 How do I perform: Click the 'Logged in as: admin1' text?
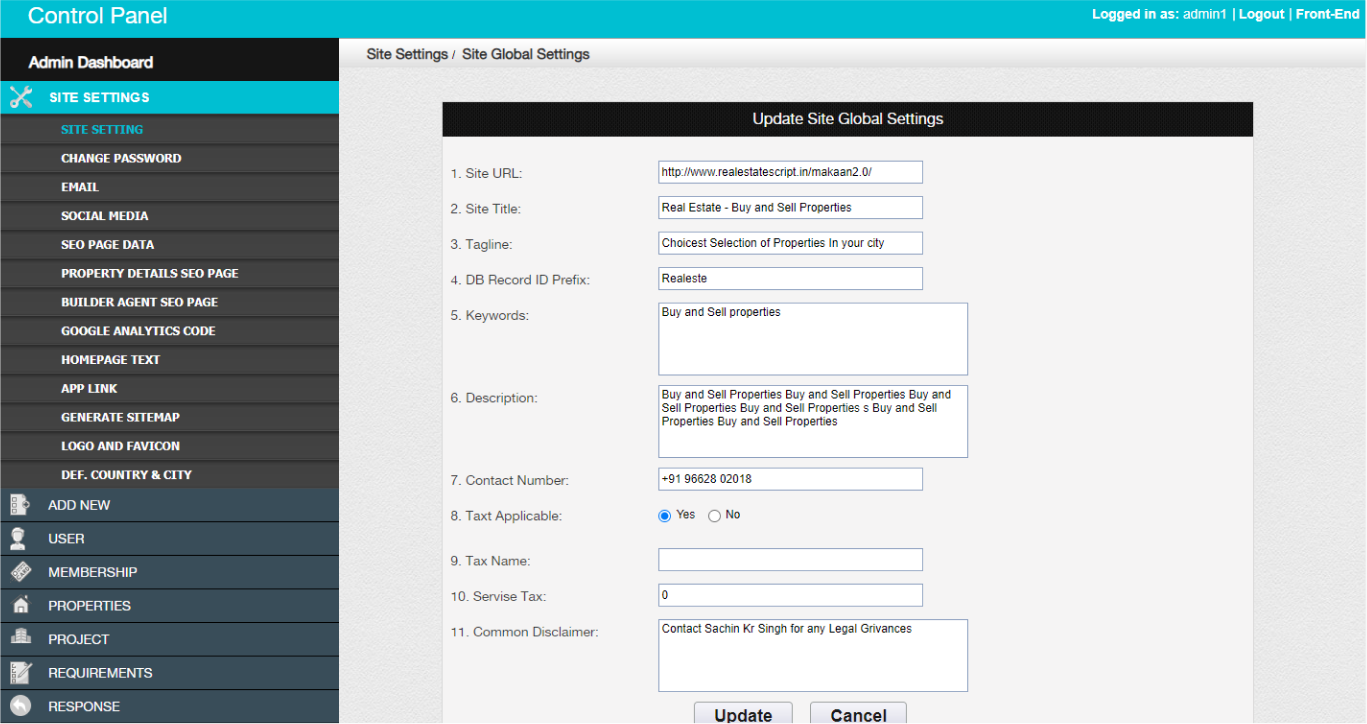click(x=1159, y=14)
